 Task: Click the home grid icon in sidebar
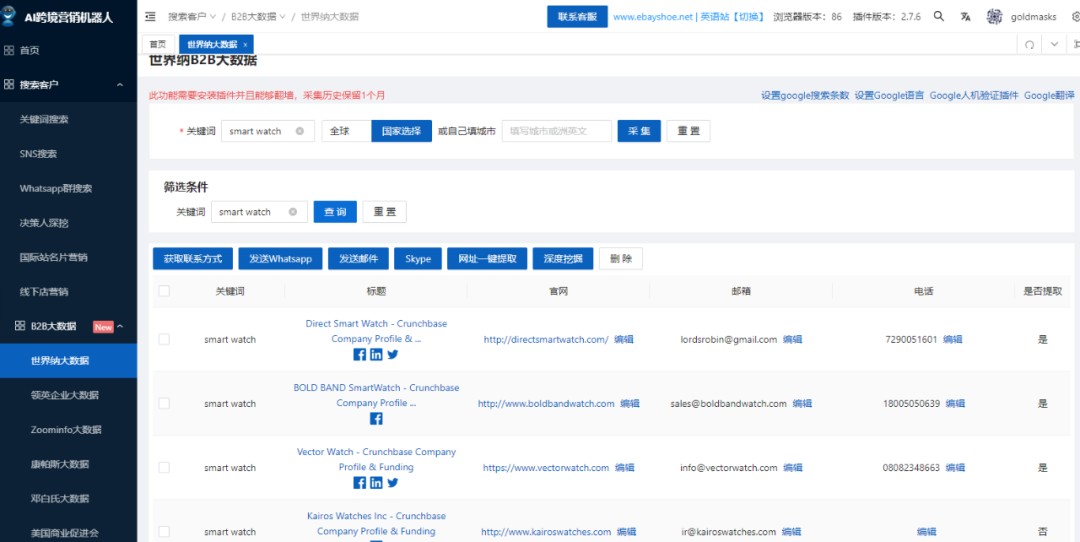click(9, 50)
